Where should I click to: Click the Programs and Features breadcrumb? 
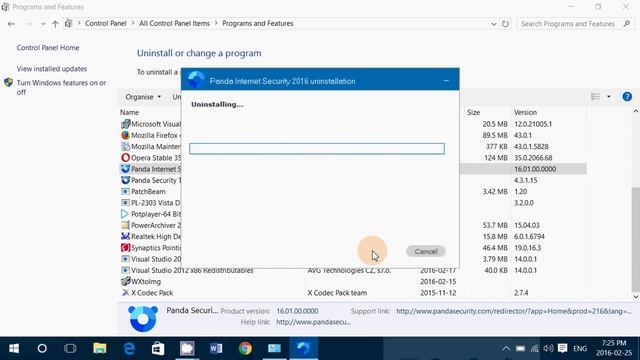pos(258,24)
